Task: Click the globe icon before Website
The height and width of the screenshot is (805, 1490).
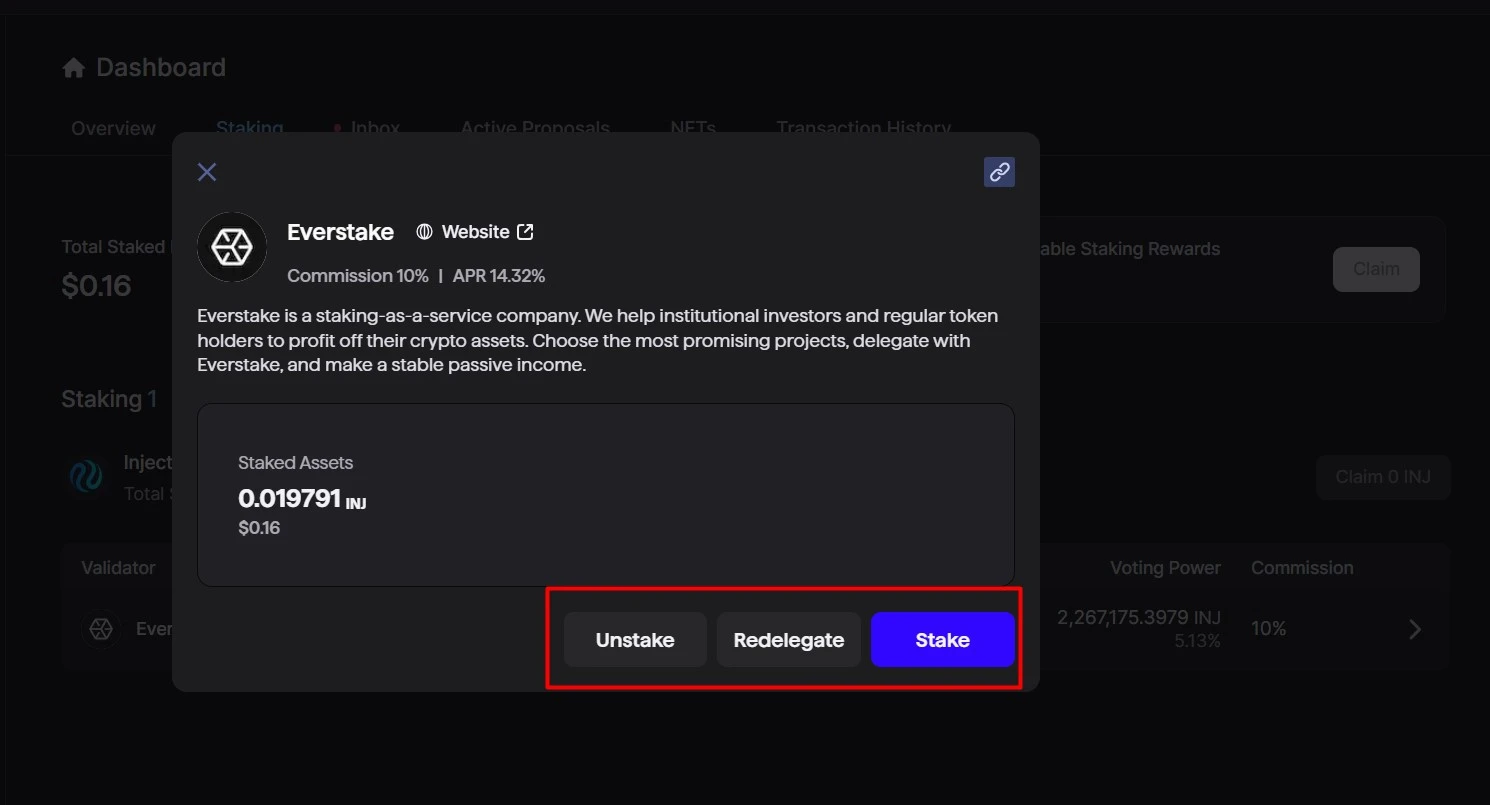Action: click(424, 232)
